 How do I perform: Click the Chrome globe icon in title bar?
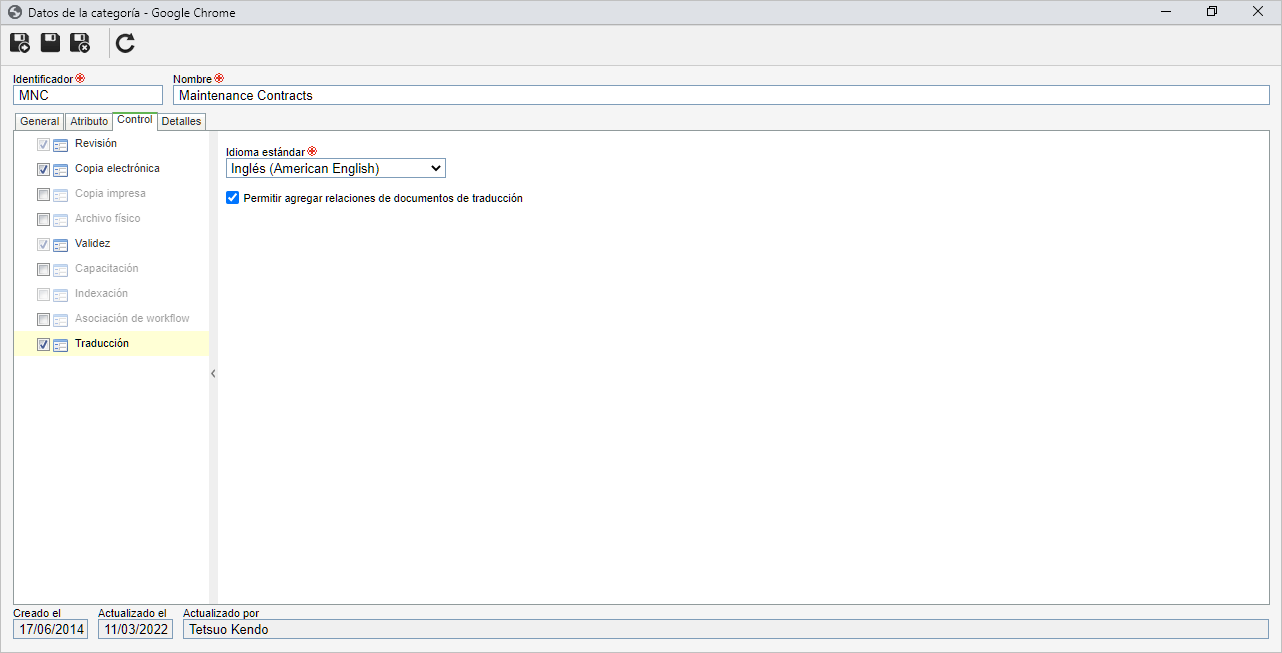[15, 12]
